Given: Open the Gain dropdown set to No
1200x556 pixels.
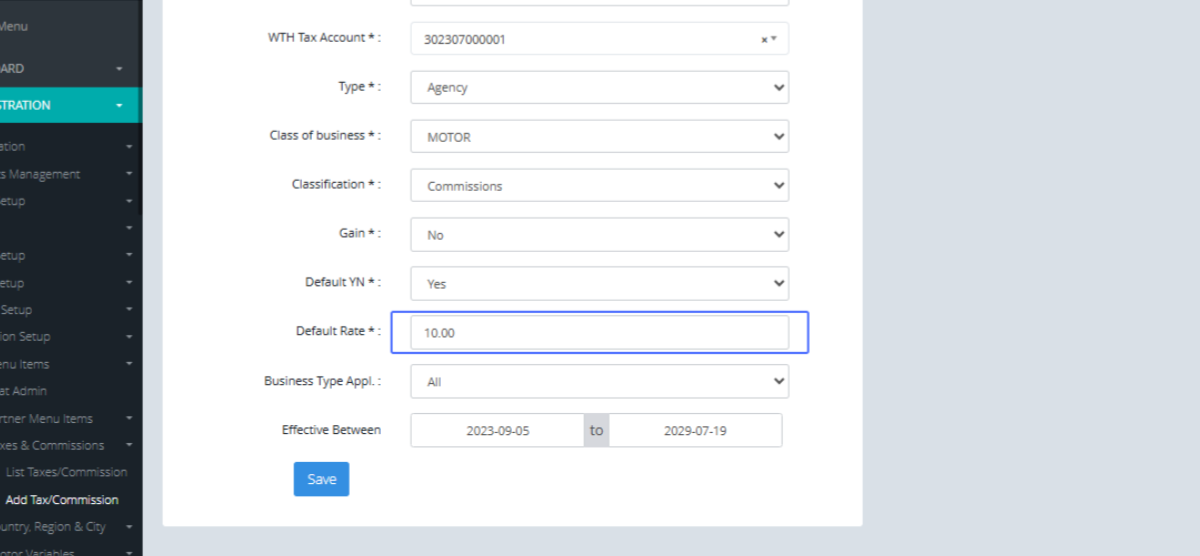Looking at the screenshot, I should click(x=599, y=235).
